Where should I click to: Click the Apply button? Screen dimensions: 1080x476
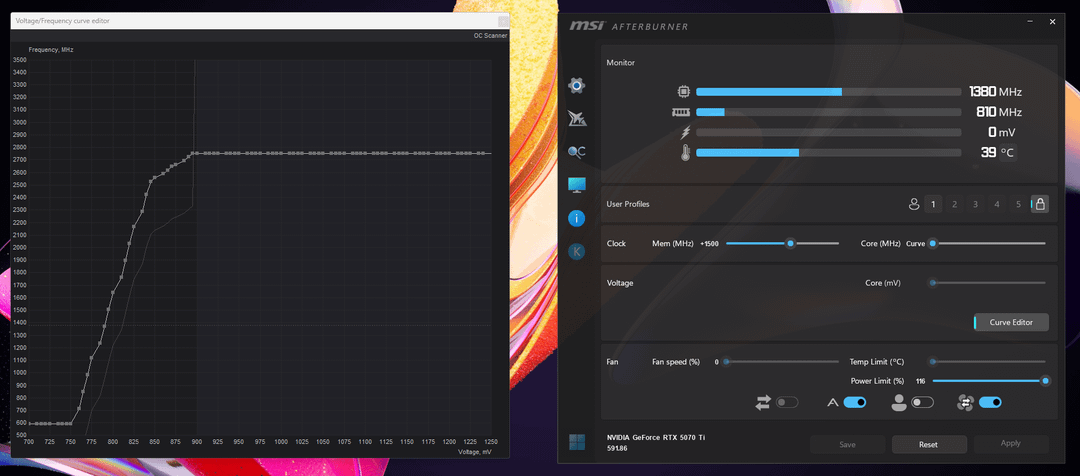(x=1010, y=443)
